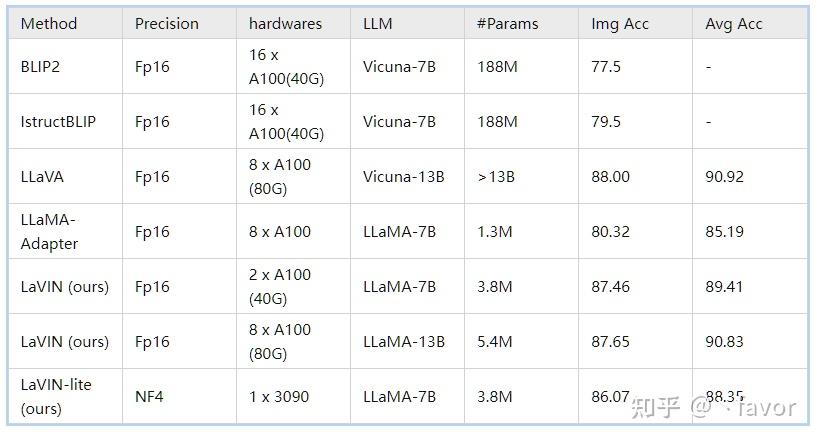Select the LLaMA-13B LLM cell

coord(404,342)
